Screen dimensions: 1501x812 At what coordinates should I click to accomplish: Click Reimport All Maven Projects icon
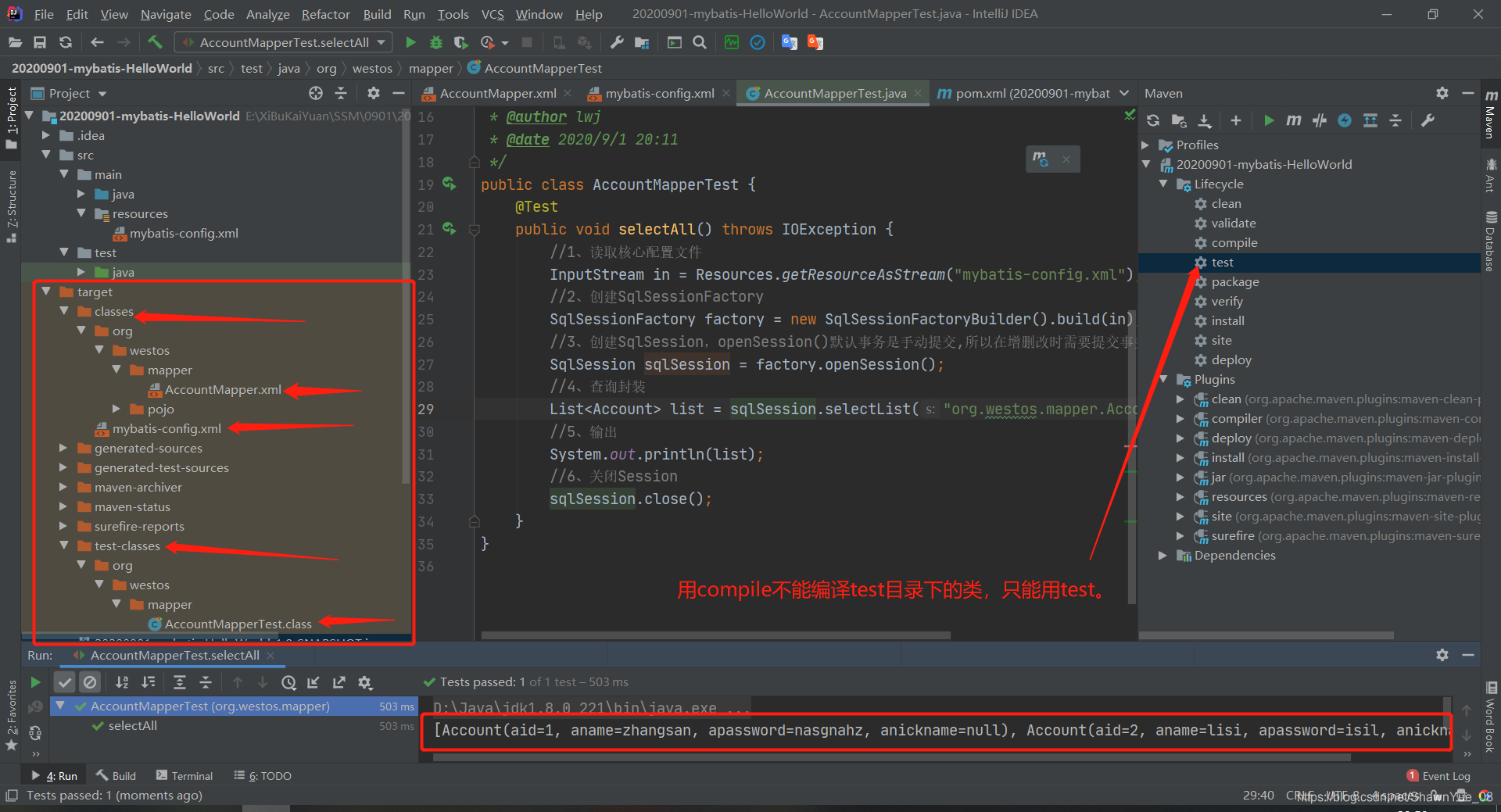(1153, 120)
